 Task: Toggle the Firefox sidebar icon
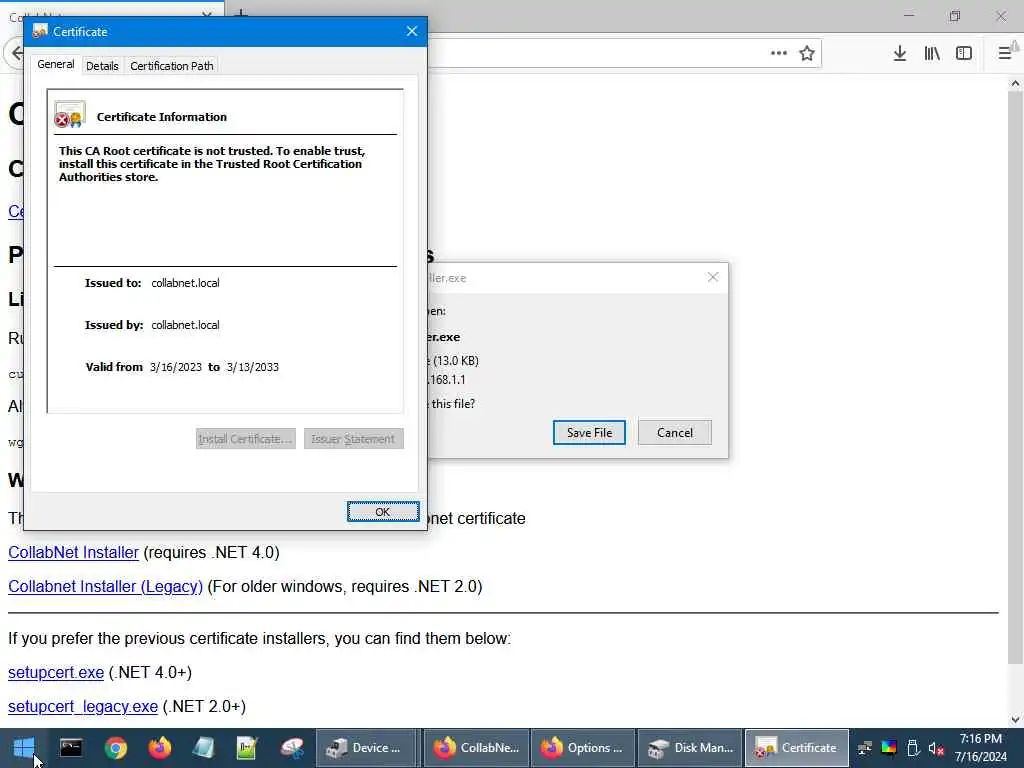964,54
